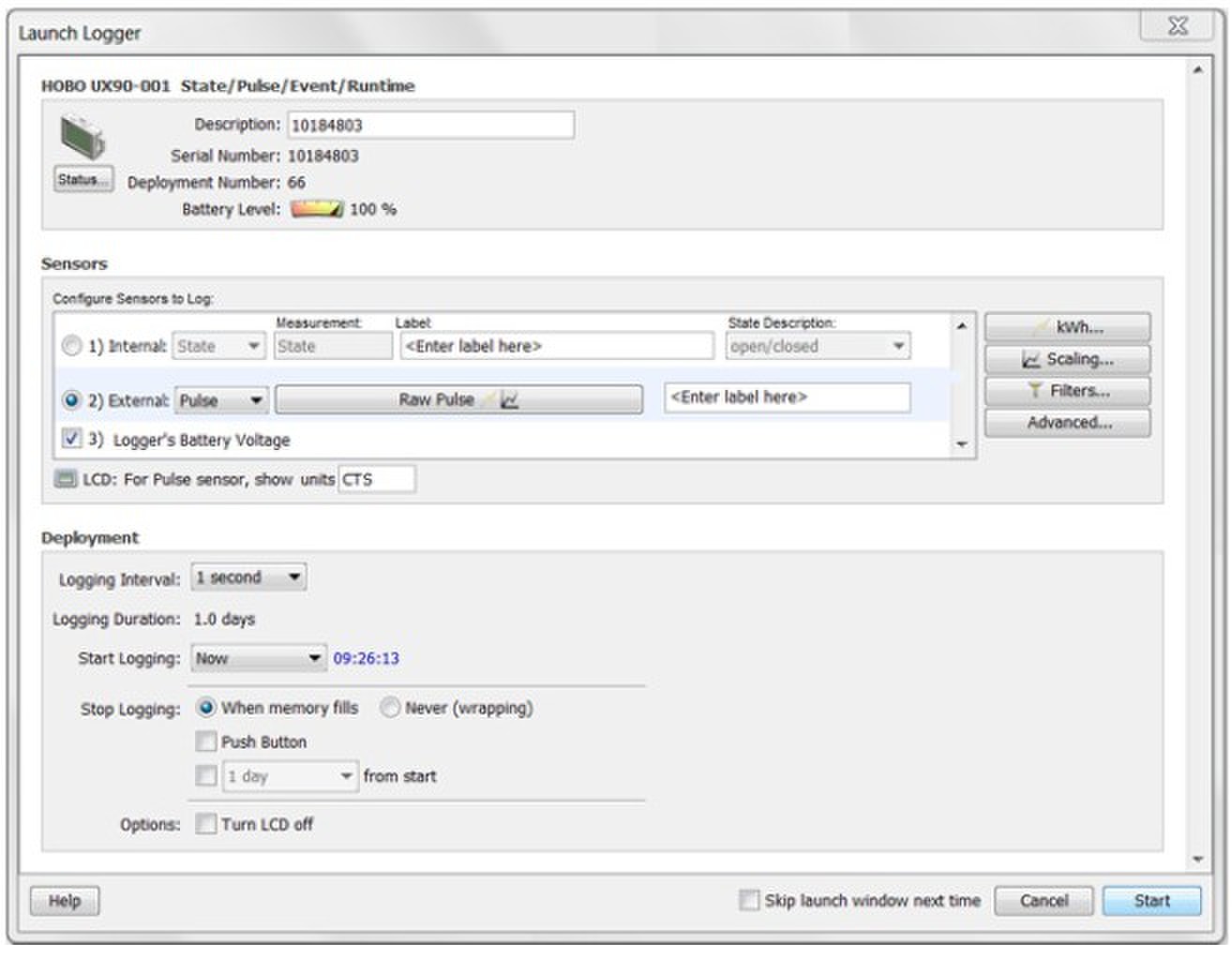The height and width of the screenshot is (956, 1232).
Task: Toggle Logger's Battery Voltage checkbox
Action: 71,439
